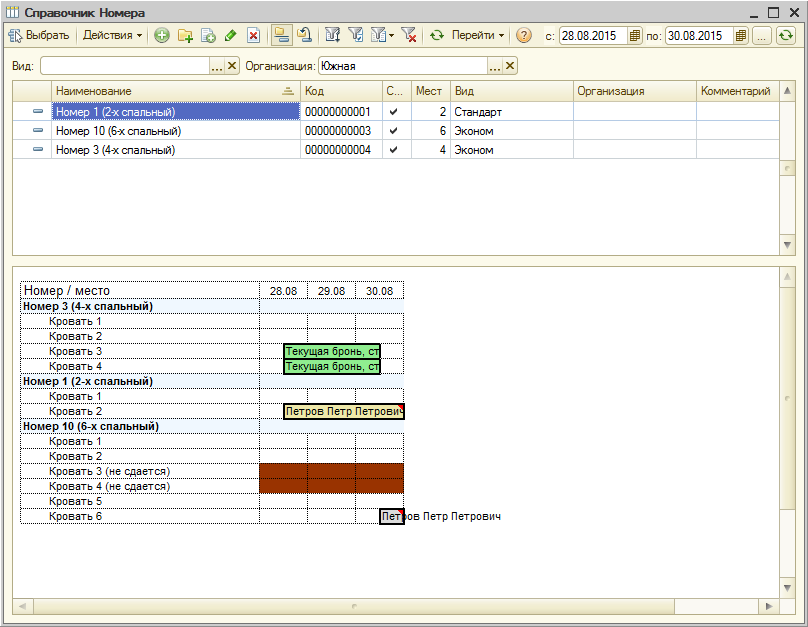808x627 pixels.
Task: Click the Вид column header in table
Action: click(x=512, y=91)
